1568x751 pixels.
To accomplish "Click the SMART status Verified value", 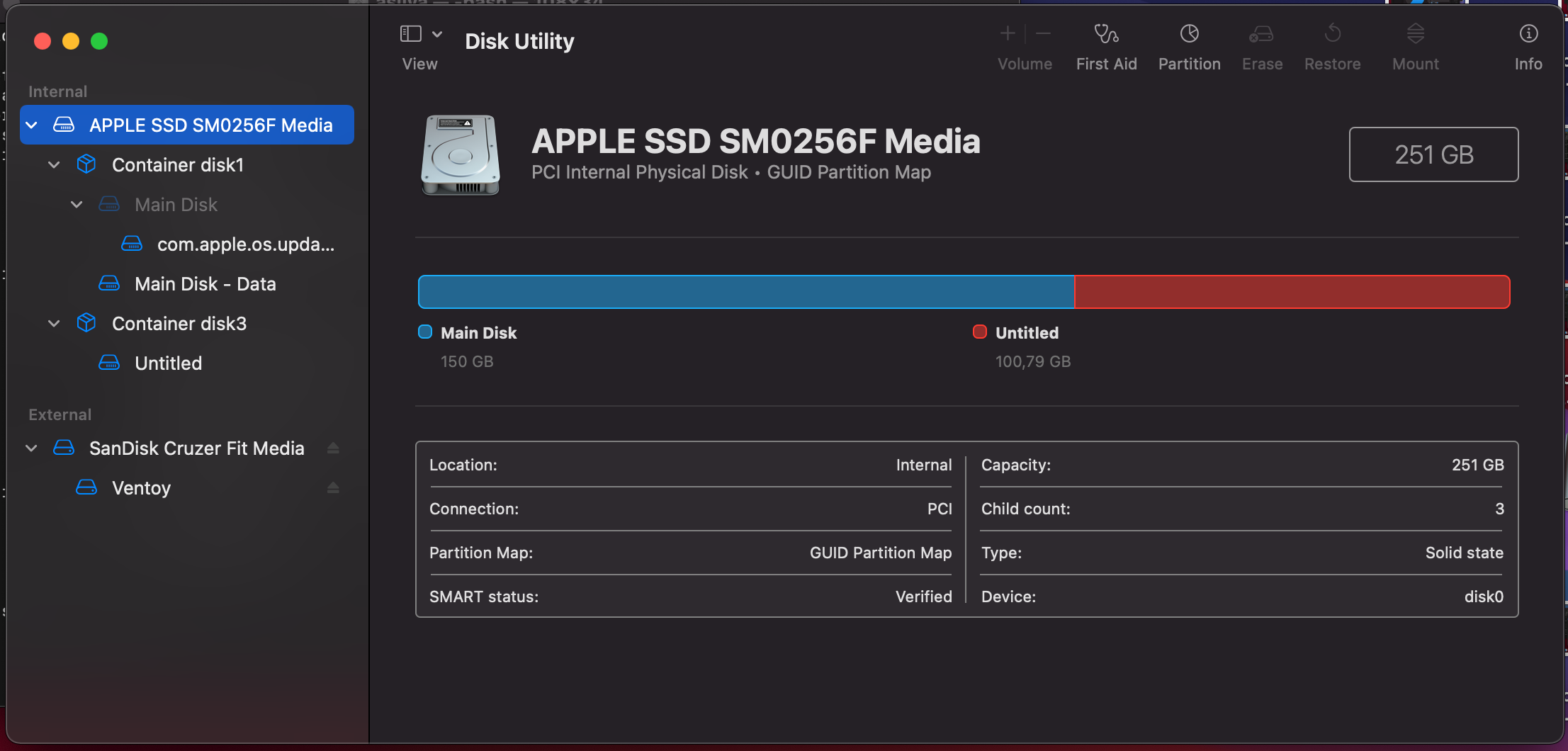I will point(924,597).
